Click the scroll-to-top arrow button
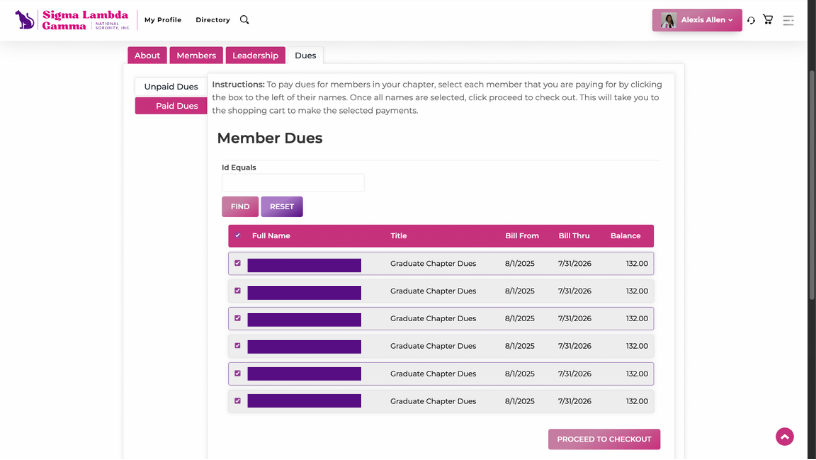The height and width of the screenshot is (460, 816). pos(785,436)
